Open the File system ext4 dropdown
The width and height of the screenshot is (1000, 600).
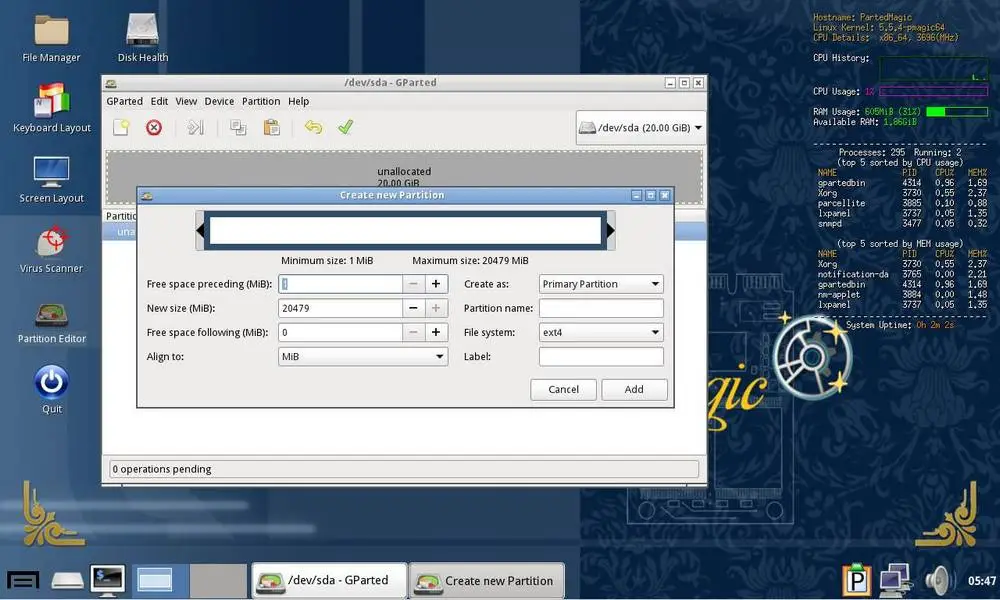tap(601, 332)
